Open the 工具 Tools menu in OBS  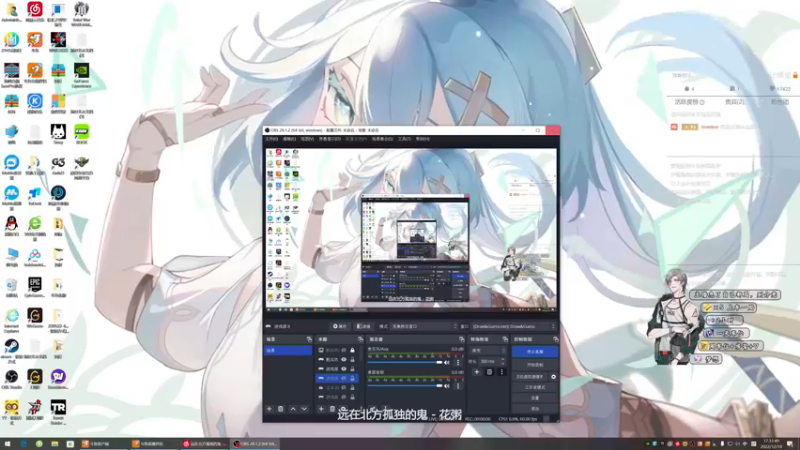click(404, 139)
